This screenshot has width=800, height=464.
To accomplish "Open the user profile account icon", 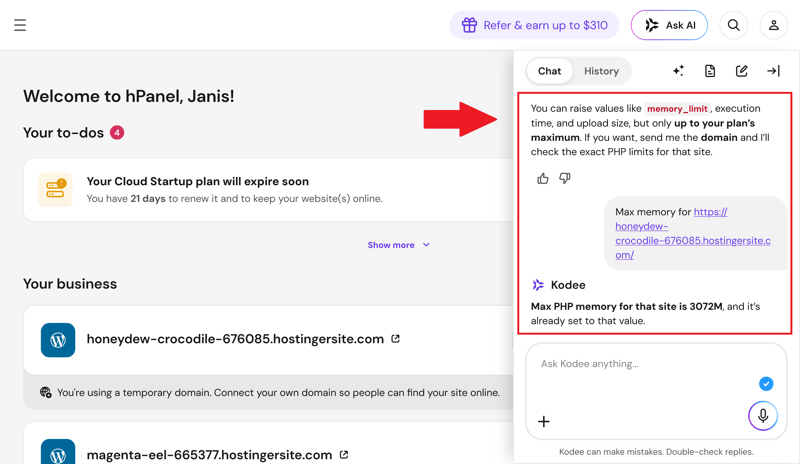I will (x=773, y=25).
